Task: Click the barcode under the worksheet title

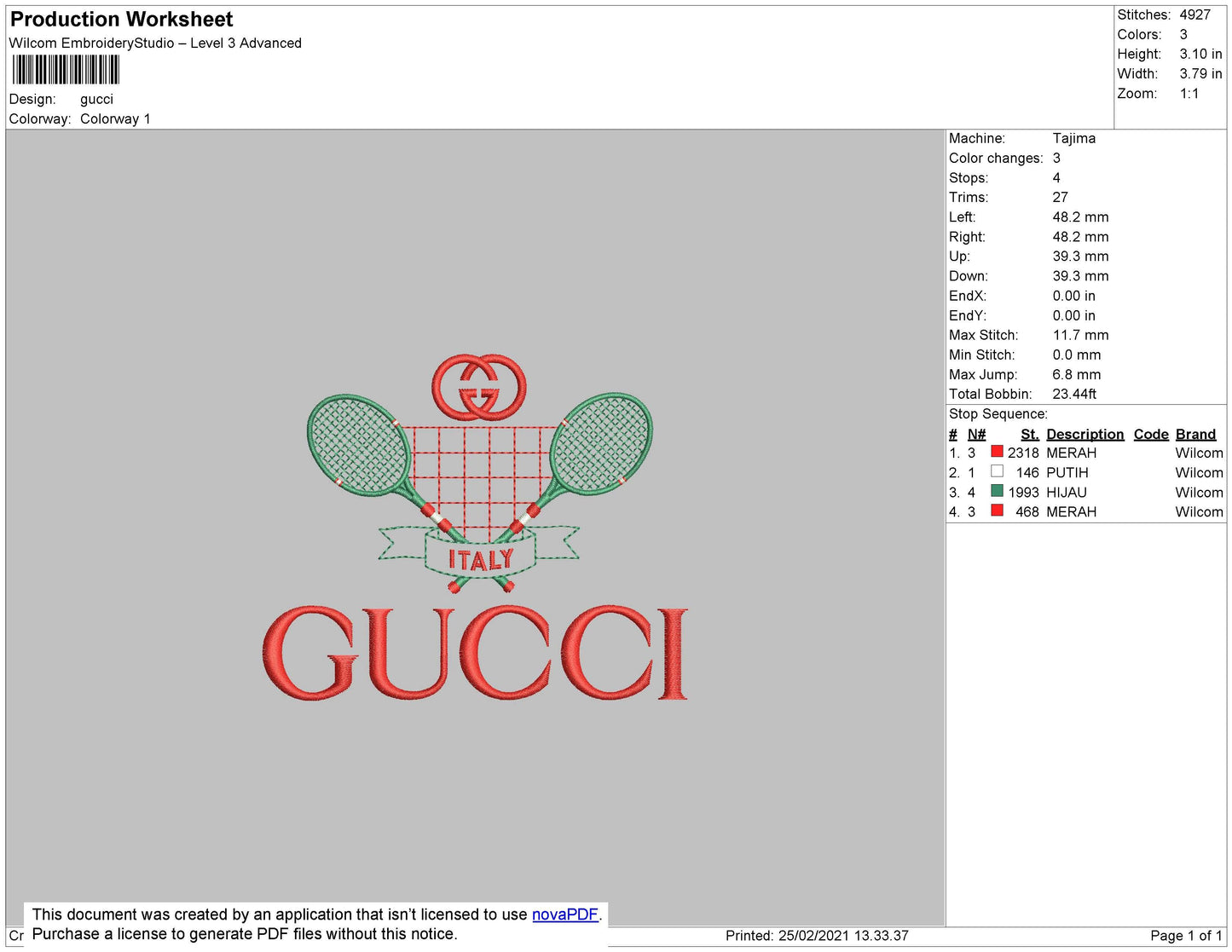Action: [x=66, y=70]
